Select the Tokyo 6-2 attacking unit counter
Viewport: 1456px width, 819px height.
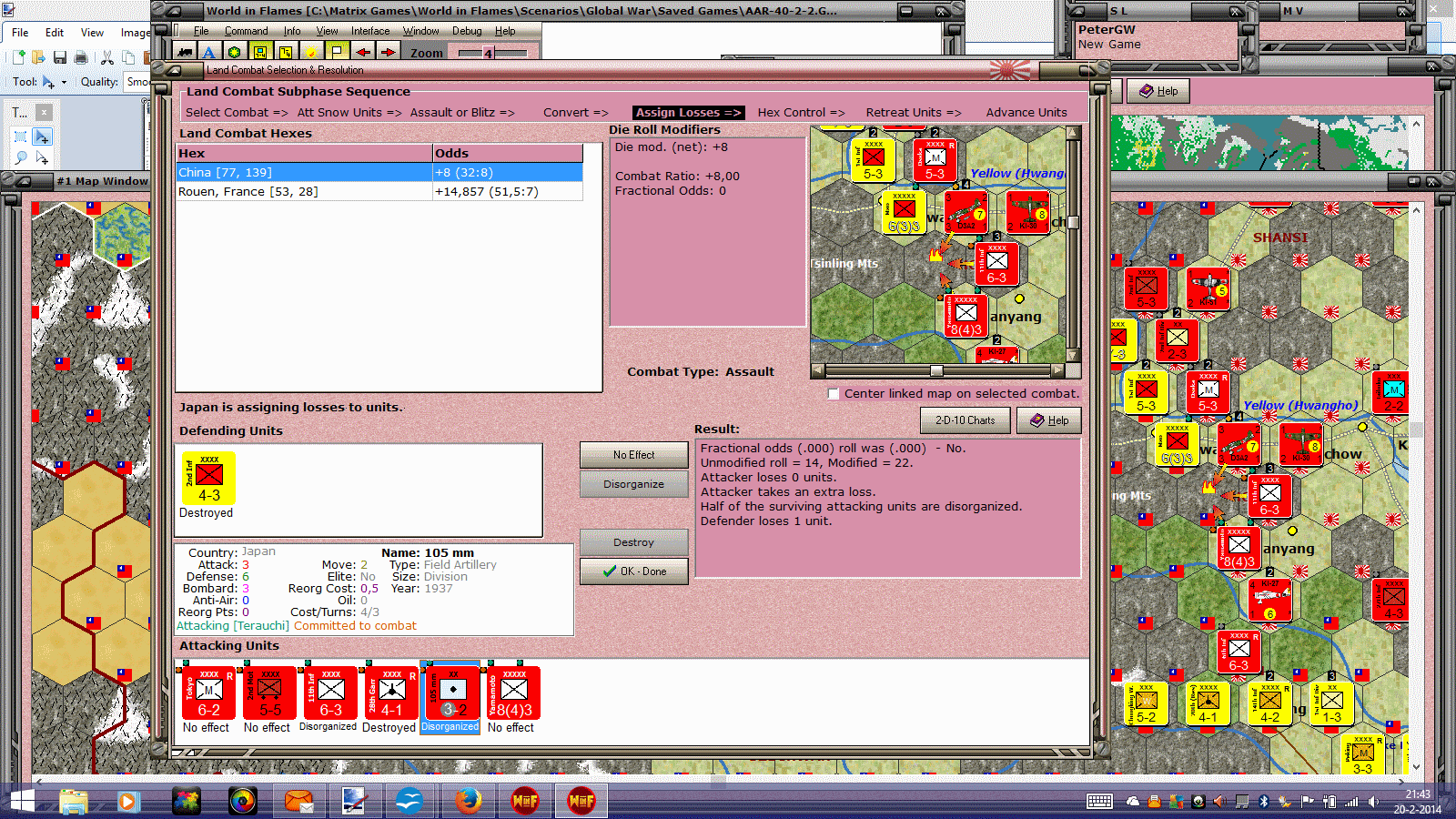click(x=208, y=693)
